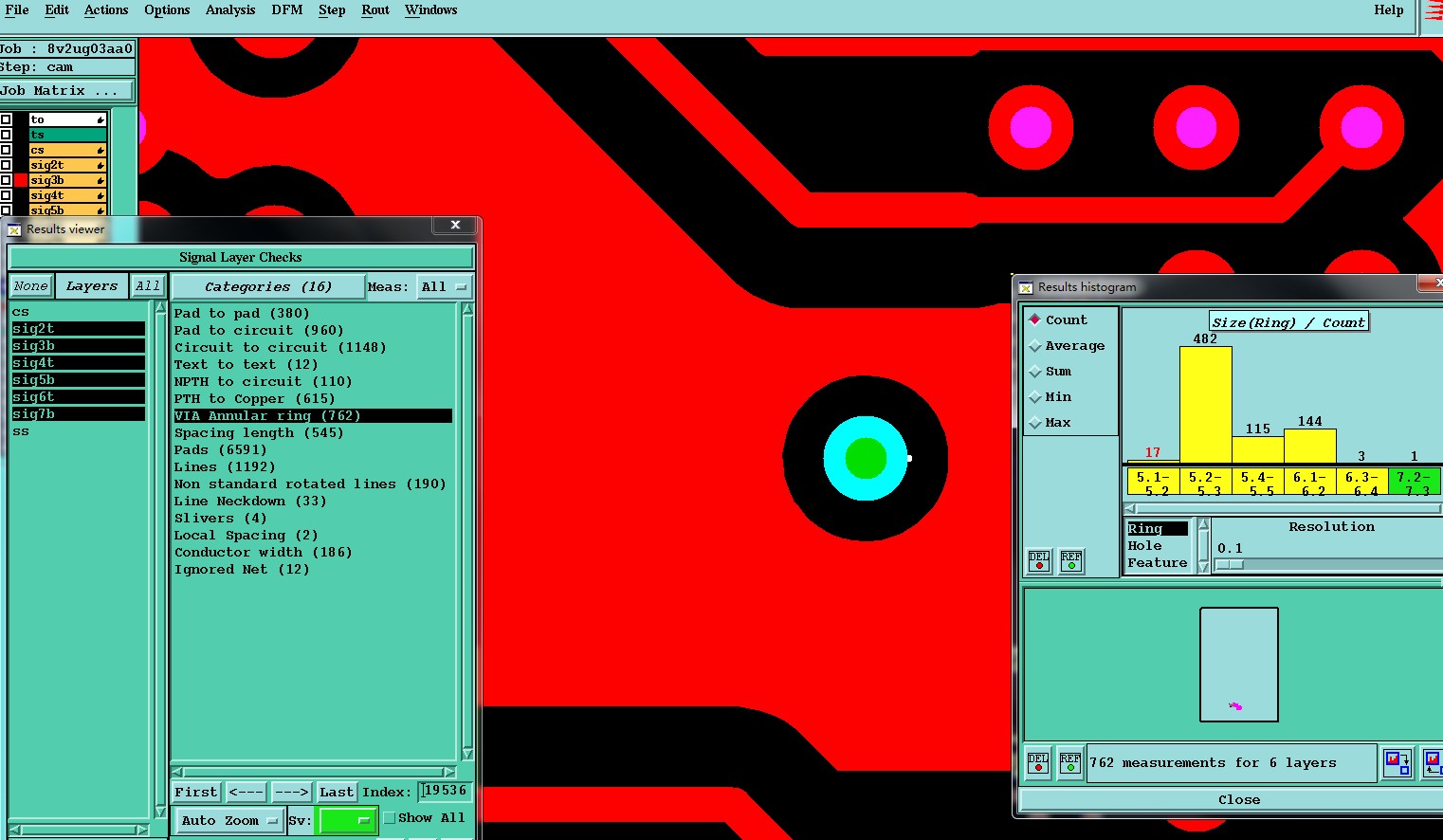The image size is (1443, 840).
Task: Select the yellow 5.1-5.2 histogram bin
Action: 1154,482
